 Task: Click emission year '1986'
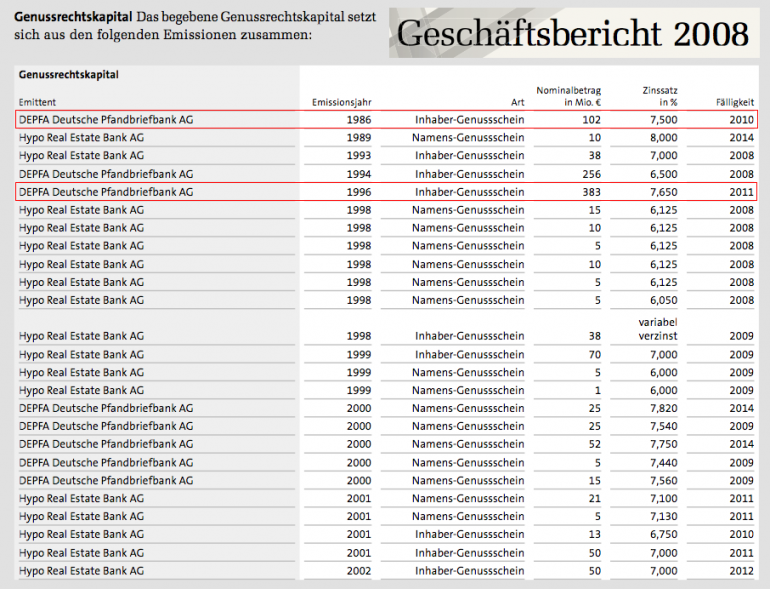tap(359, 120)
